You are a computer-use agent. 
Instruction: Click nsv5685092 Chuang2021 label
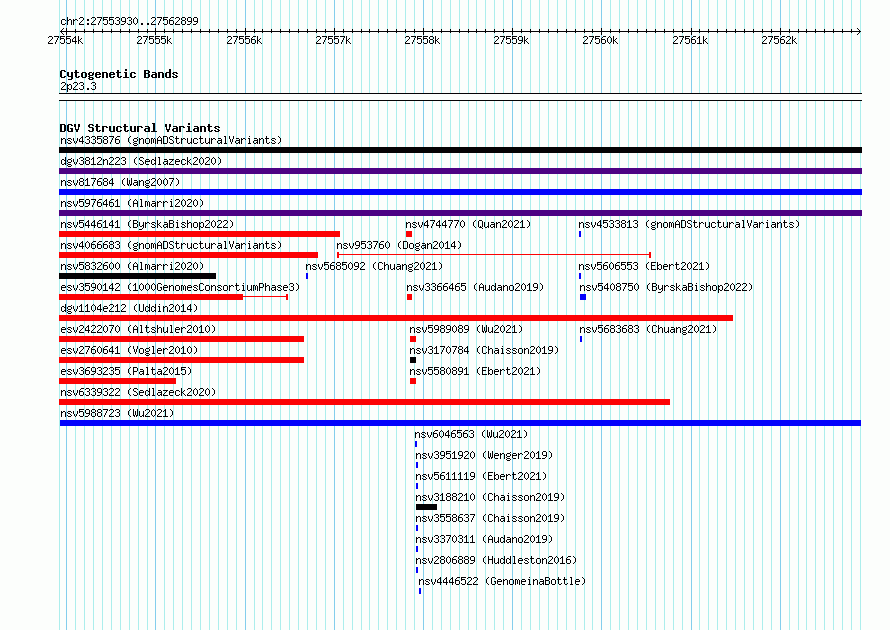pos(374,266)
